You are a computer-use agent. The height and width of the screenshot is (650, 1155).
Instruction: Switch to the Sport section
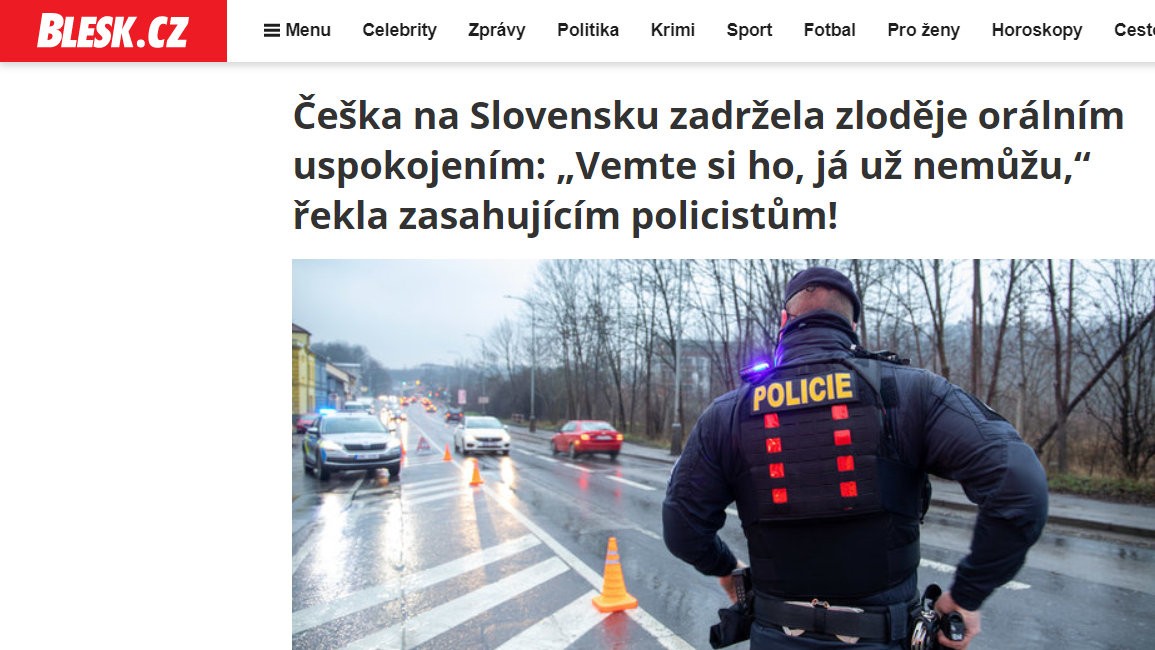point(749,30)
